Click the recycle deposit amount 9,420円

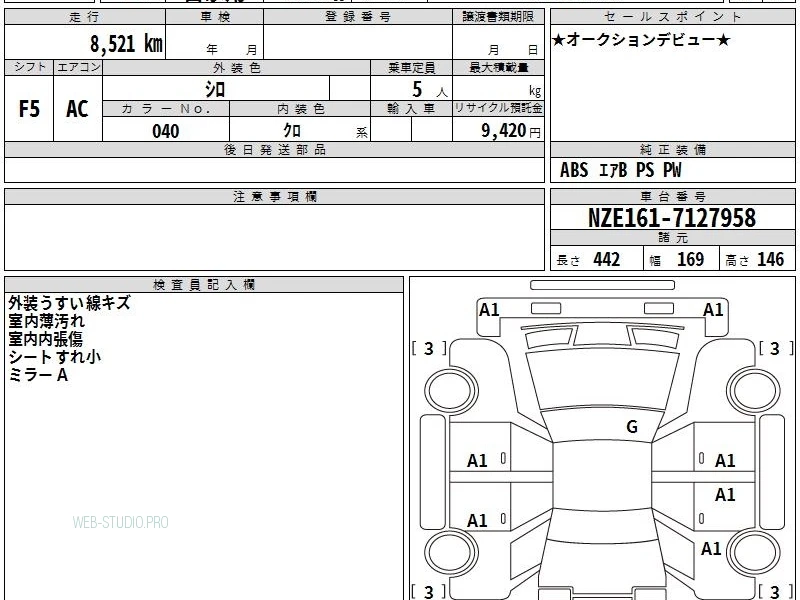[x=511, y=131]
